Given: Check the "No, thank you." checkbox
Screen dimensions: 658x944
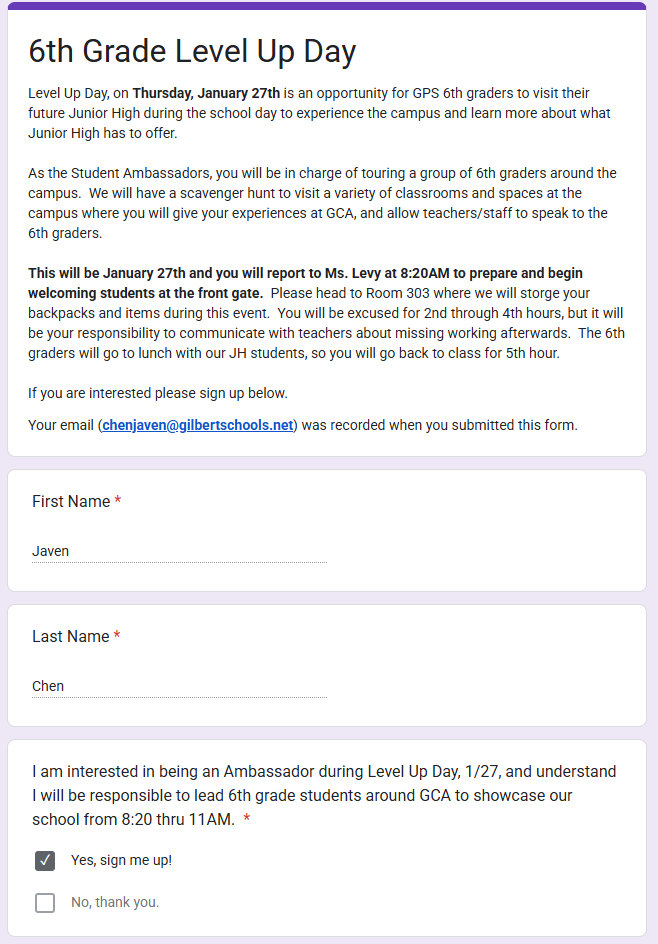Looking at the screenshot, I should pyautogui.click(x=45, y=903).
